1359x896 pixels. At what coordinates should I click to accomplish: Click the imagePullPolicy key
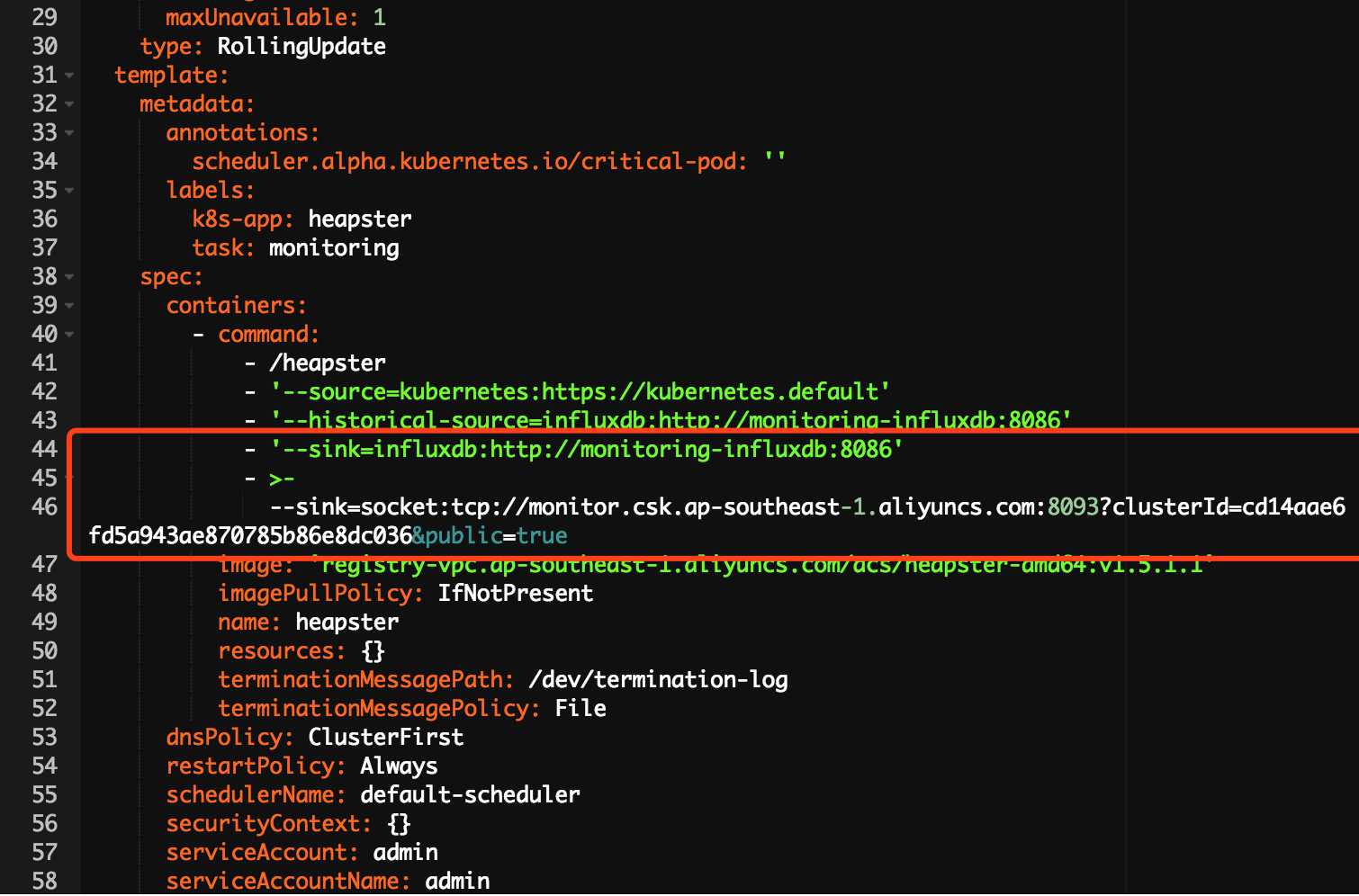(320, 594)
